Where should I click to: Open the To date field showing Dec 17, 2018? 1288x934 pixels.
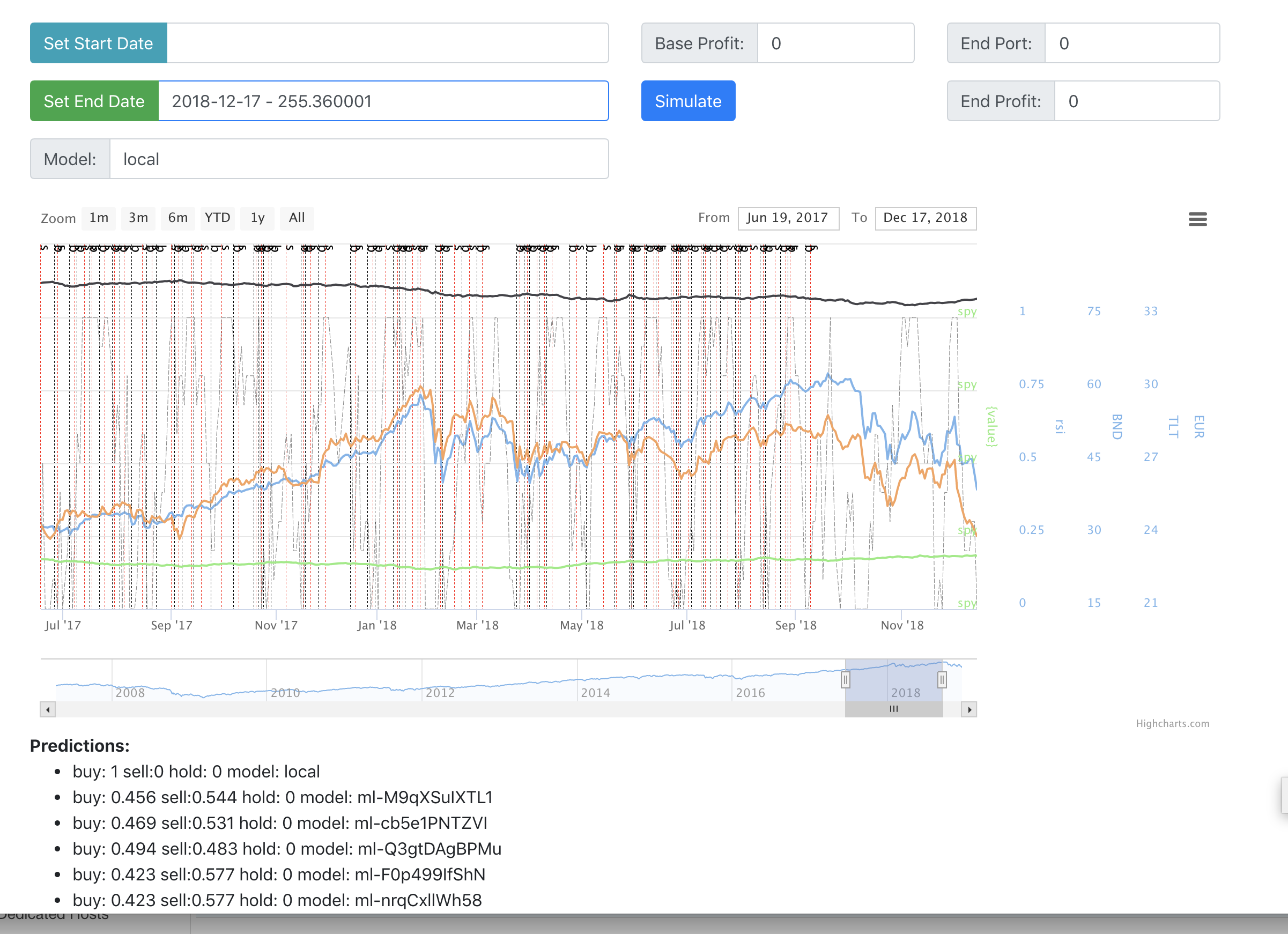926,218
